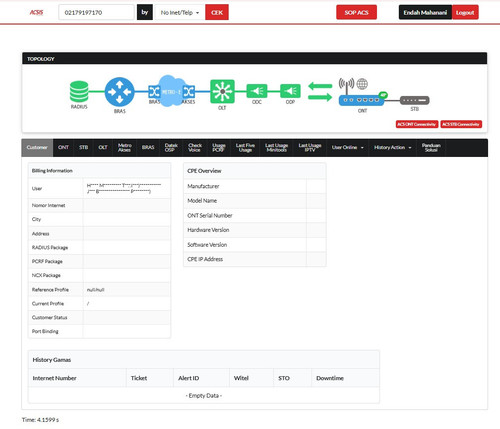Click the Ticket column header
Screen dimensions: 500x429
[139, 378]
